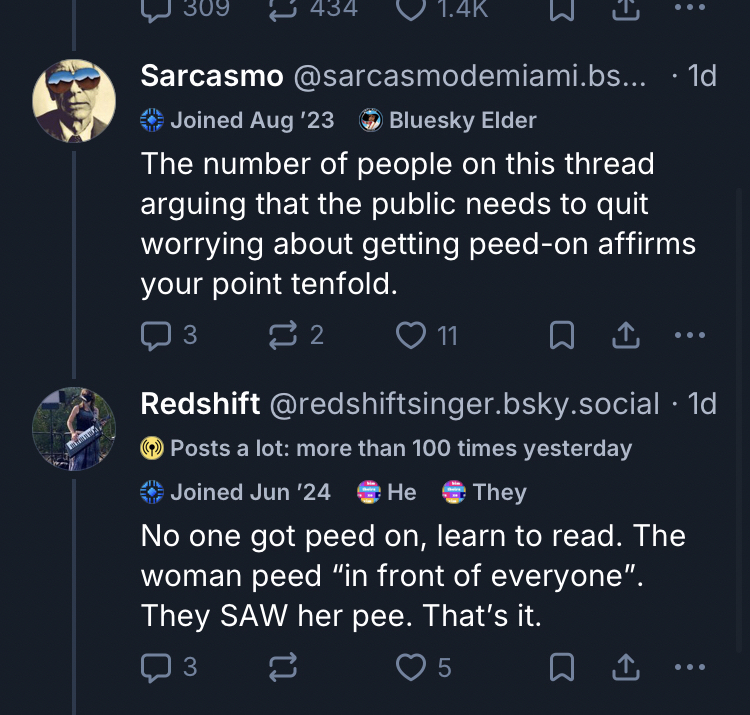750x715 pixels.
Task: Open the Sarcasmo display name link
Action: pyautogui.click(x=211, y=76)
